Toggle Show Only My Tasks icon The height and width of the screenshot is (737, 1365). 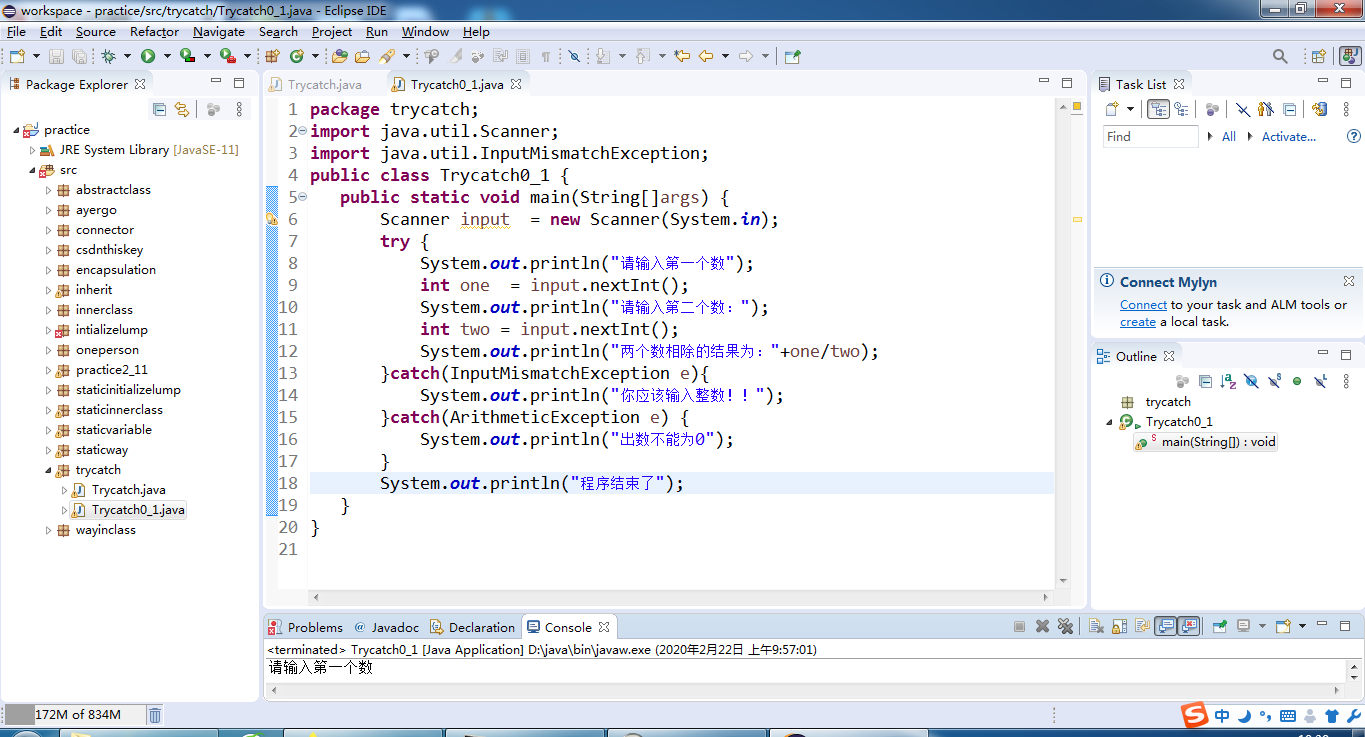coord(1265,109)
